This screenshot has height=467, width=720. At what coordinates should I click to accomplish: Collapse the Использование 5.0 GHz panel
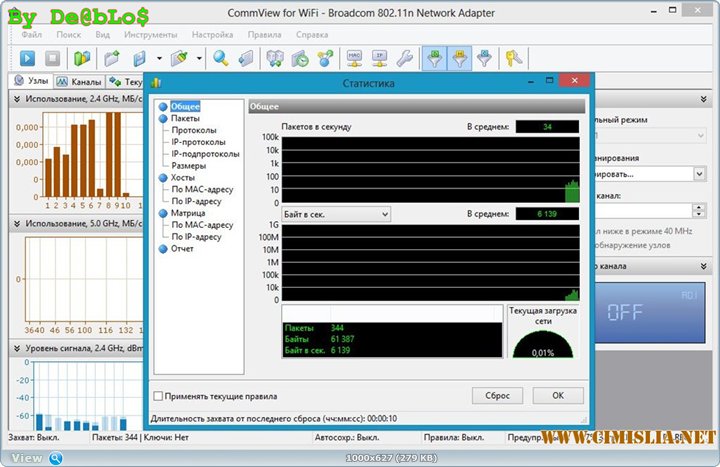point(17,223)
